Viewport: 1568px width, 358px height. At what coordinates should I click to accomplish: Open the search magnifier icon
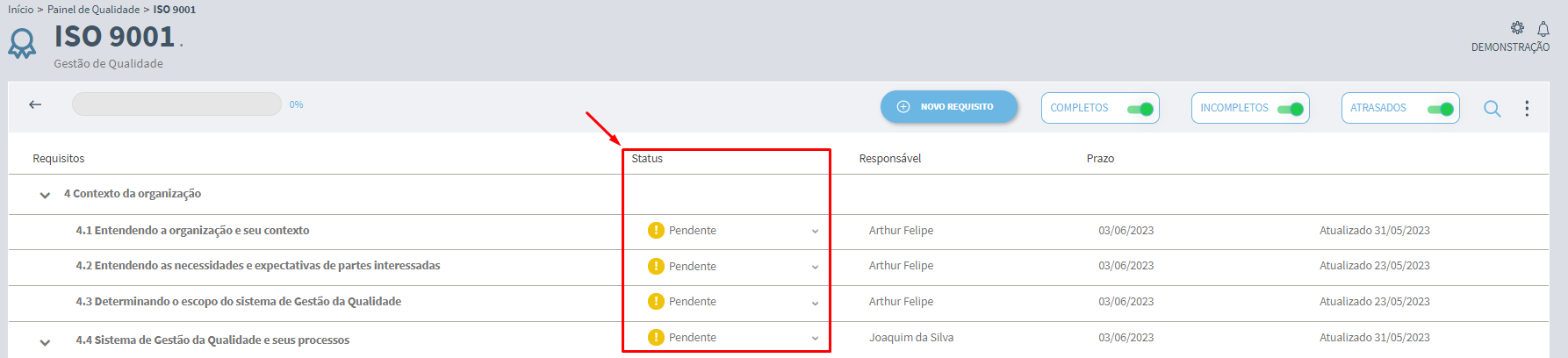click(x=1492, y=109)
